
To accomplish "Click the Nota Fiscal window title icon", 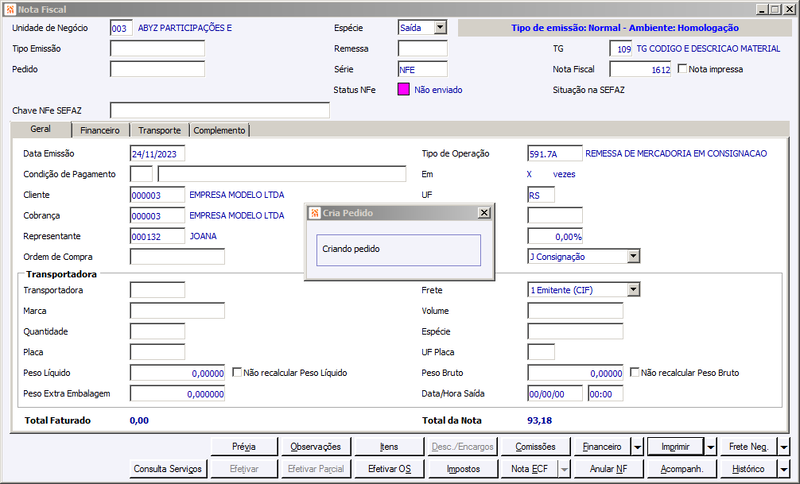I will coord(10,9).
